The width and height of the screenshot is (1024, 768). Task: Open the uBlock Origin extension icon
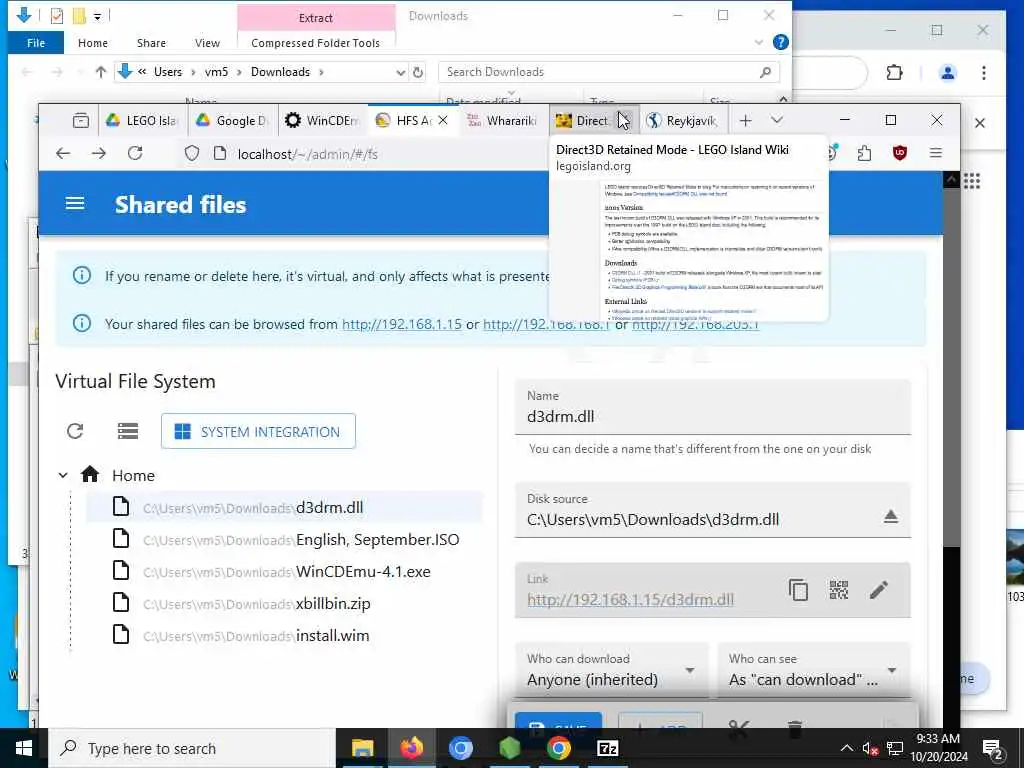click(900, 153)
